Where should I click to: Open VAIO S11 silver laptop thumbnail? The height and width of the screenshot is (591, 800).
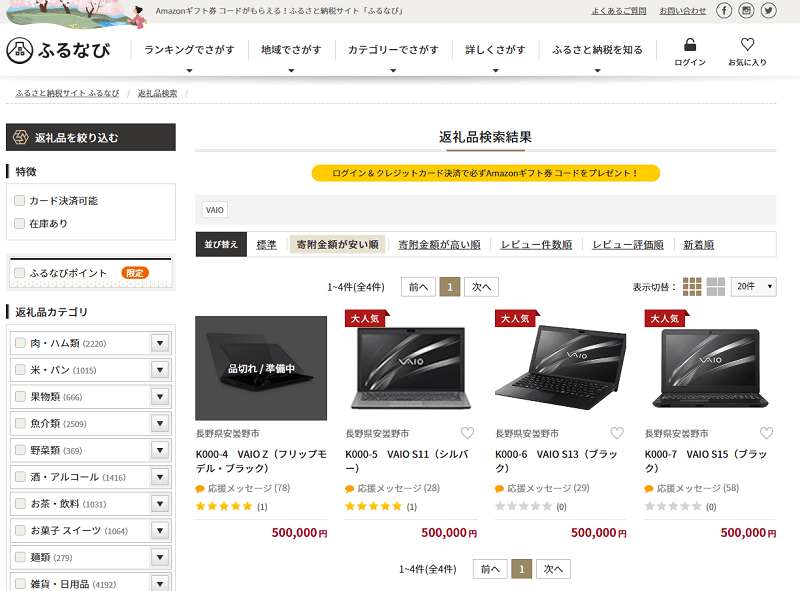pos(411,368)
